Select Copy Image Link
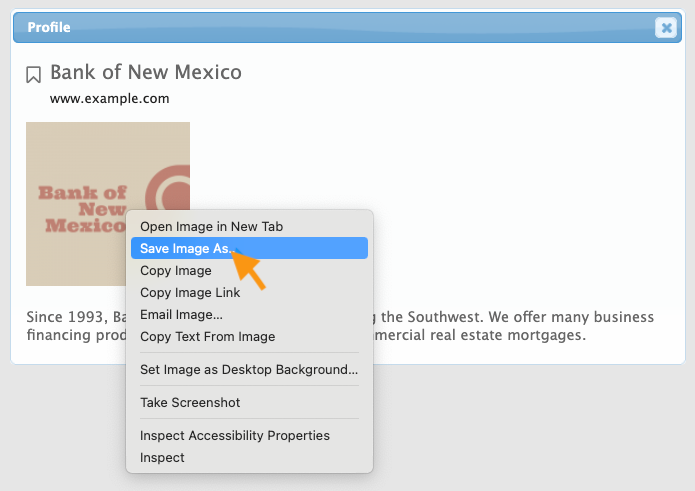Screen dimensions: 695x491 (x=249, y=292)
